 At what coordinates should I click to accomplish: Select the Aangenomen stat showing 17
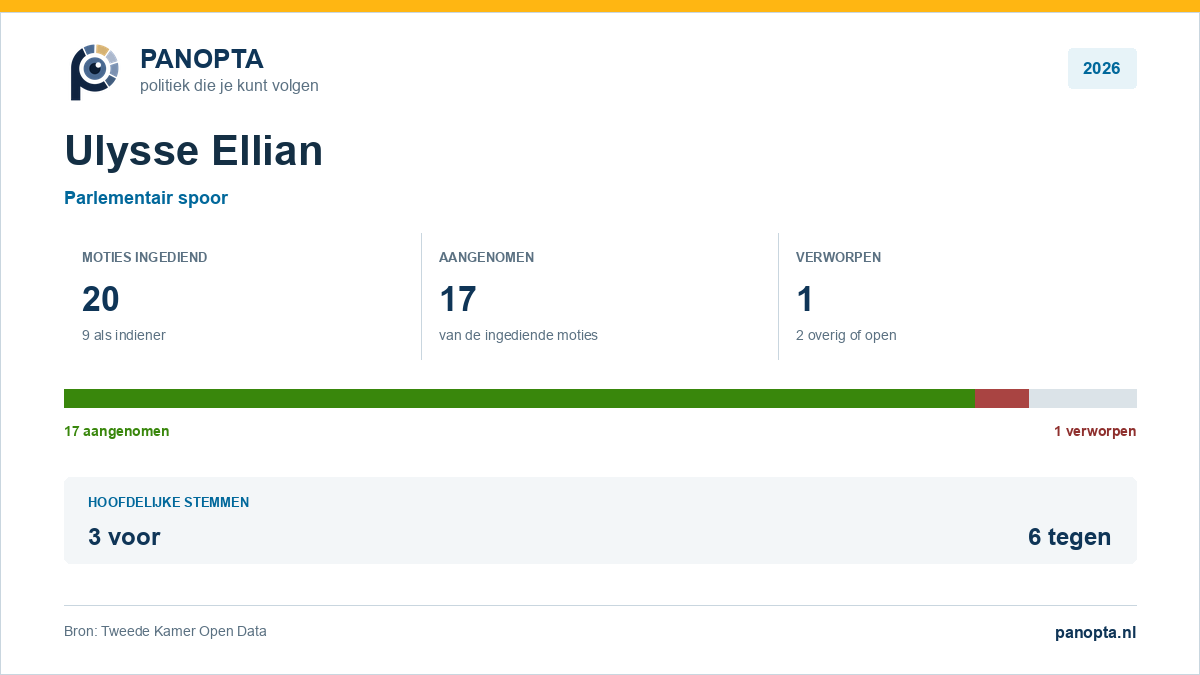[600, 296]
